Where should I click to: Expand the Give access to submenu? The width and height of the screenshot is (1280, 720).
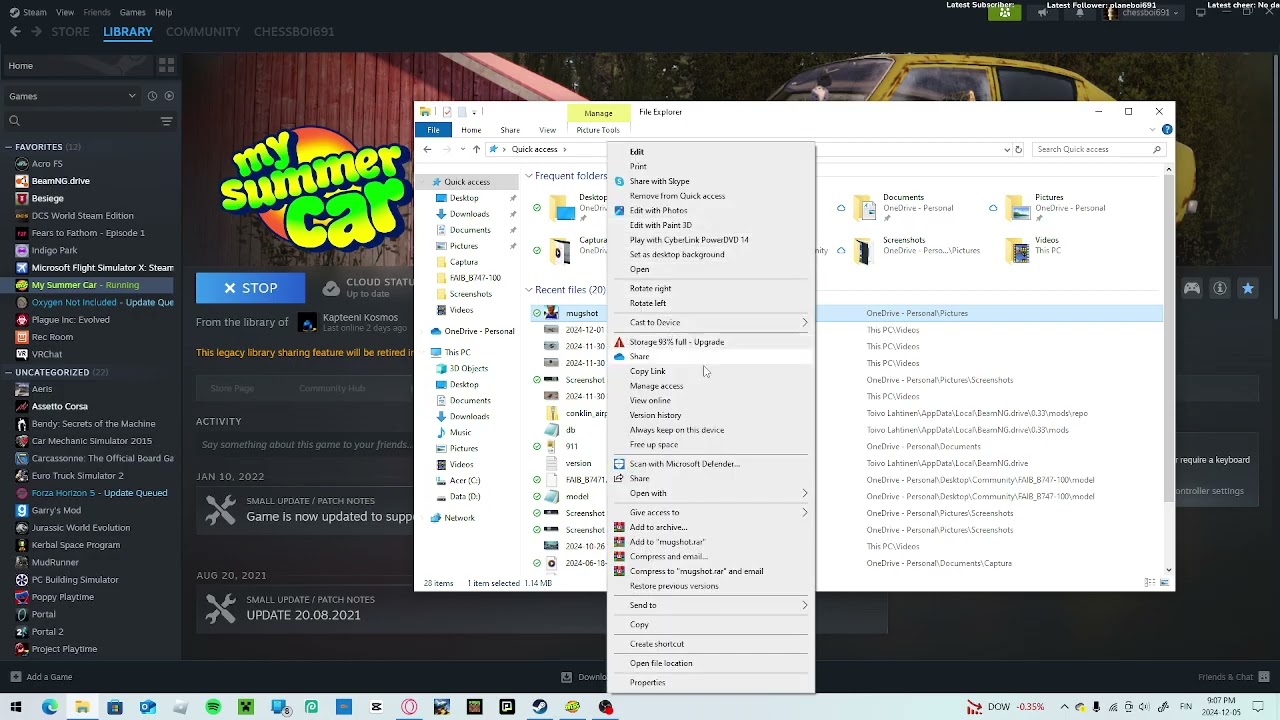pyautogui.click(x=712, y=512)
